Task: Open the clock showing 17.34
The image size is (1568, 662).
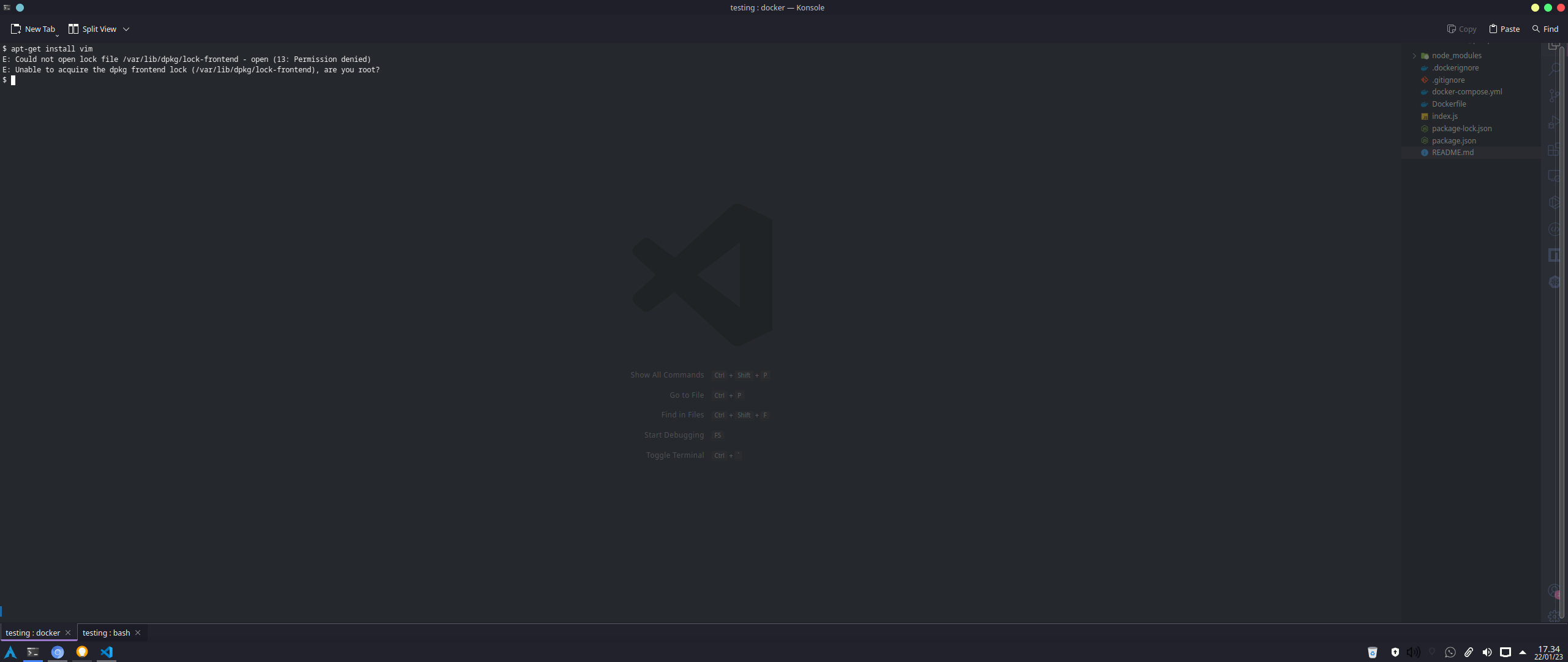Action: click(1548, 652)
